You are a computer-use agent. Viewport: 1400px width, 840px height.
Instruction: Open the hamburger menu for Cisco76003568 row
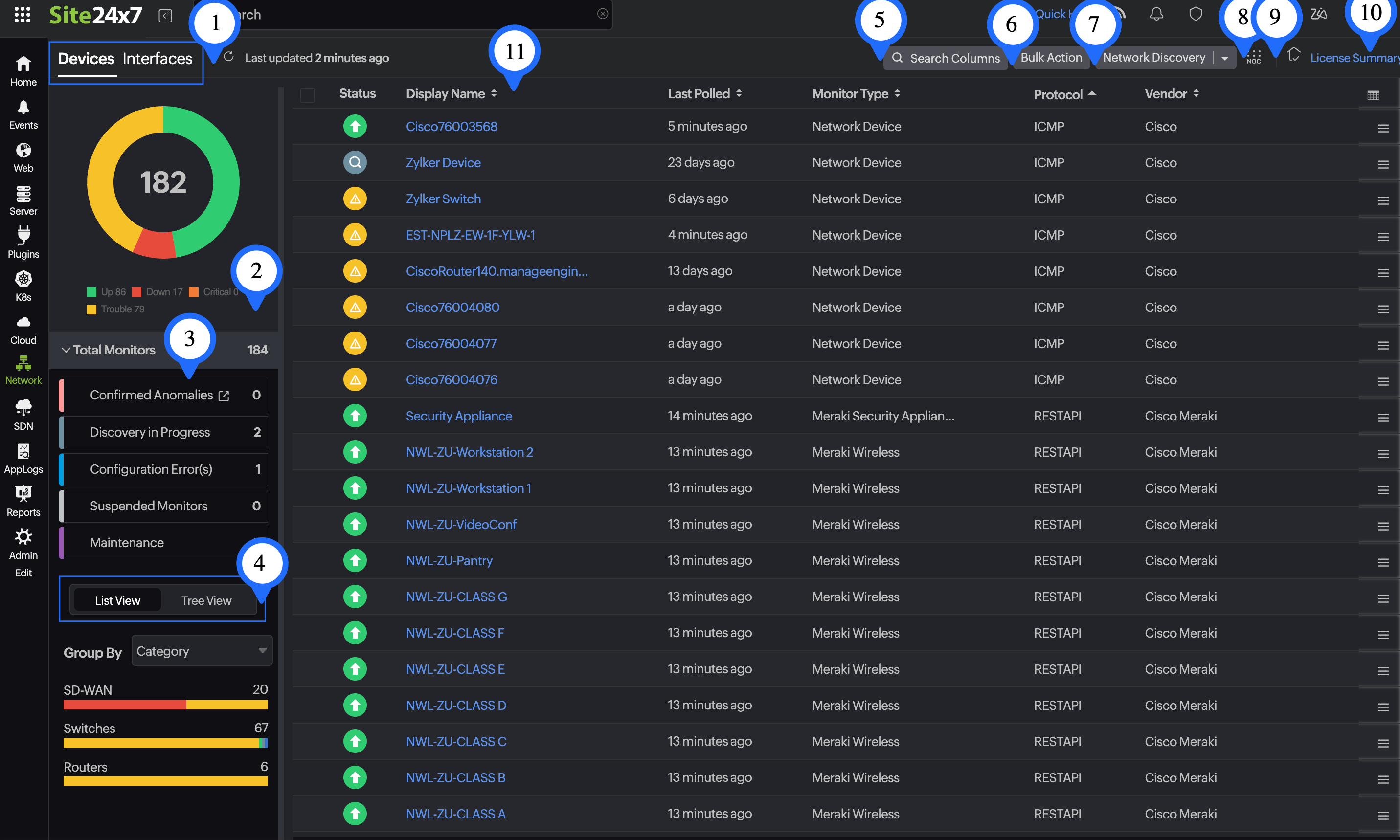(1383, 129)
